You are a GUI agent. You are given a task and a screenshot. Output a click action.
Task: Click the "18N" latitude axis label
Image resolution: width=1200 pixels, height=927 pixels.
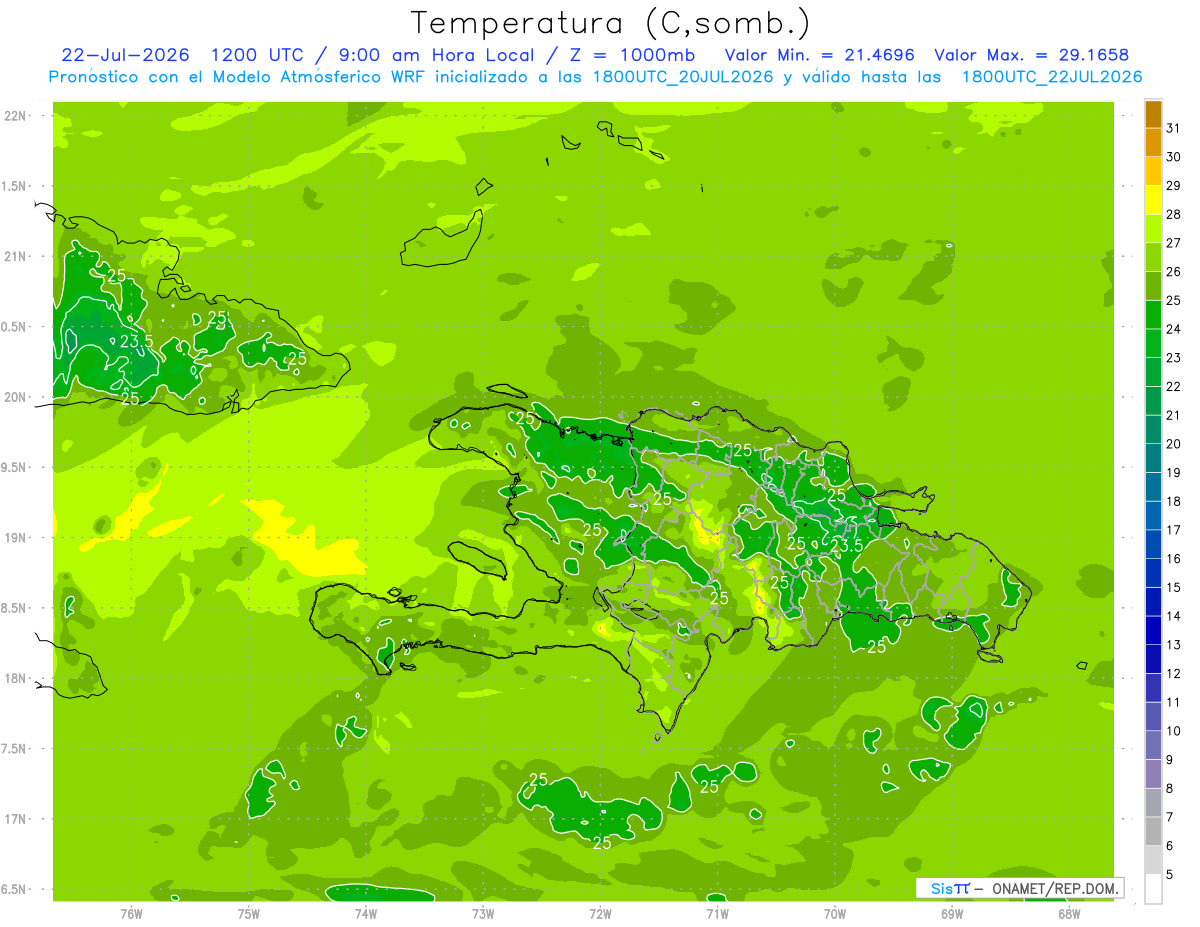point(17,678)
